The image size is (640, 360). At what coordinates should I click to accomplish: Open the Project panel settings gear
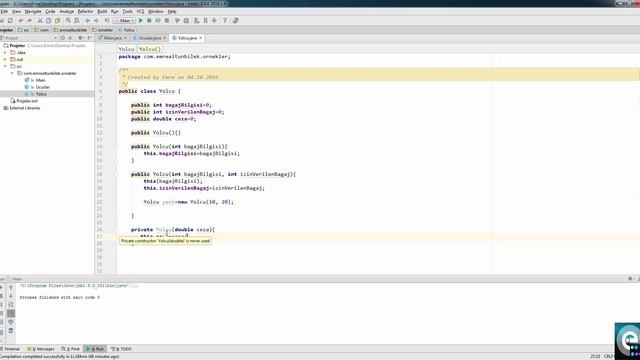click(80, 38)
